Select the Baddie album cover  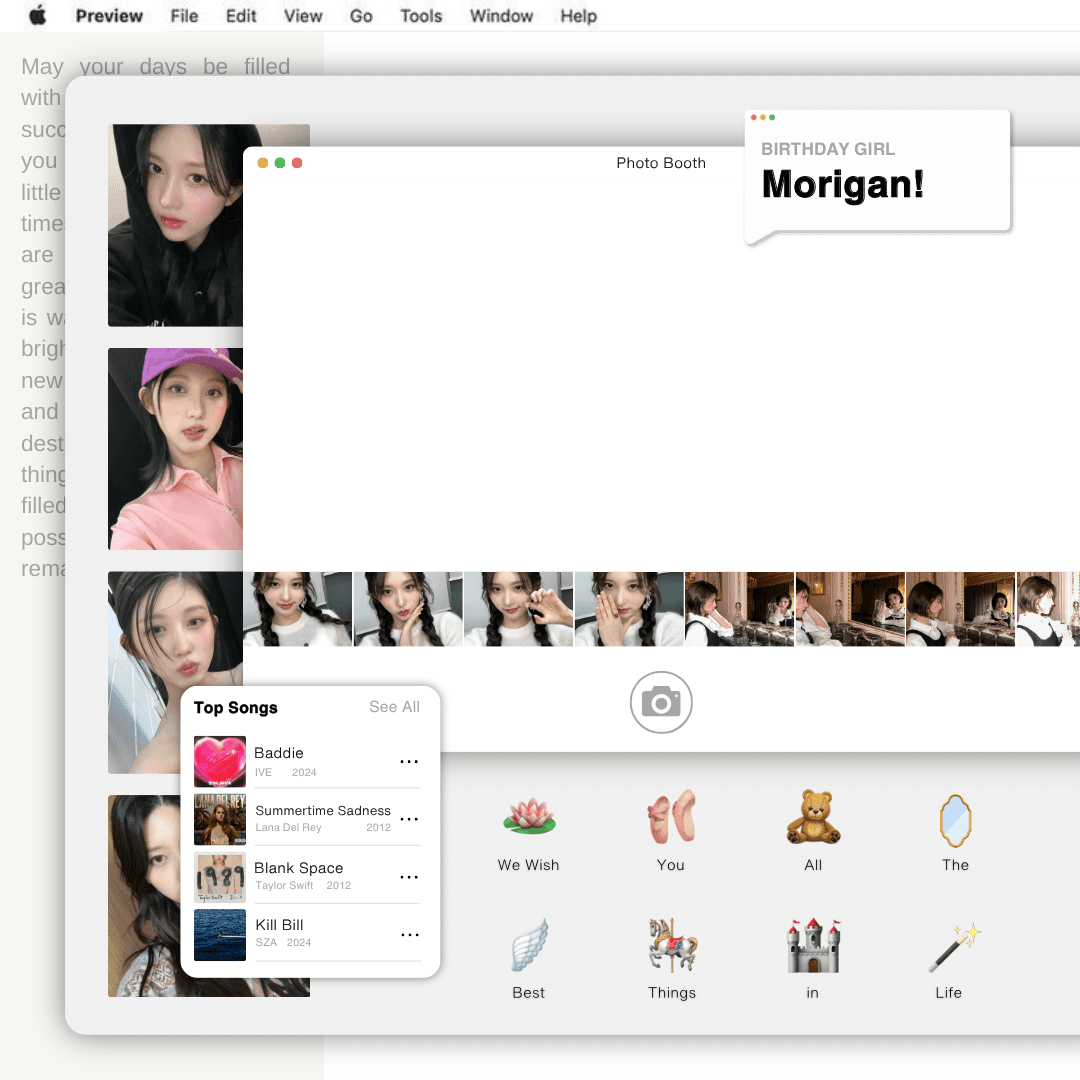[x=220, y=761]
